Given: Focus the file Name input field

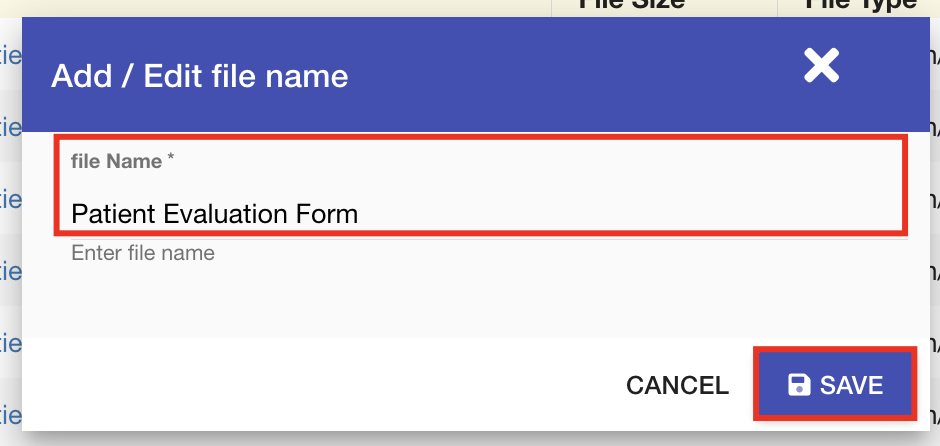Looking at the screenshot, I should click(x=480, y=212).
